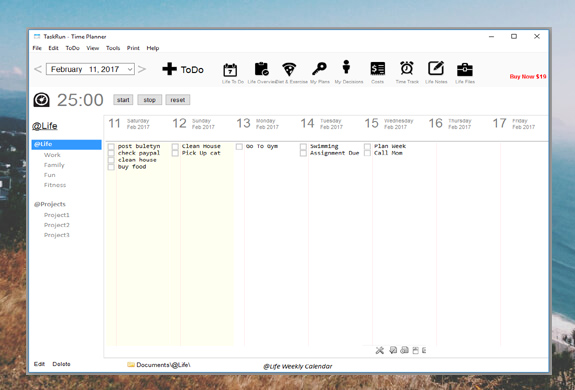Select Fitness in the sidebar

tap(55, 185)
